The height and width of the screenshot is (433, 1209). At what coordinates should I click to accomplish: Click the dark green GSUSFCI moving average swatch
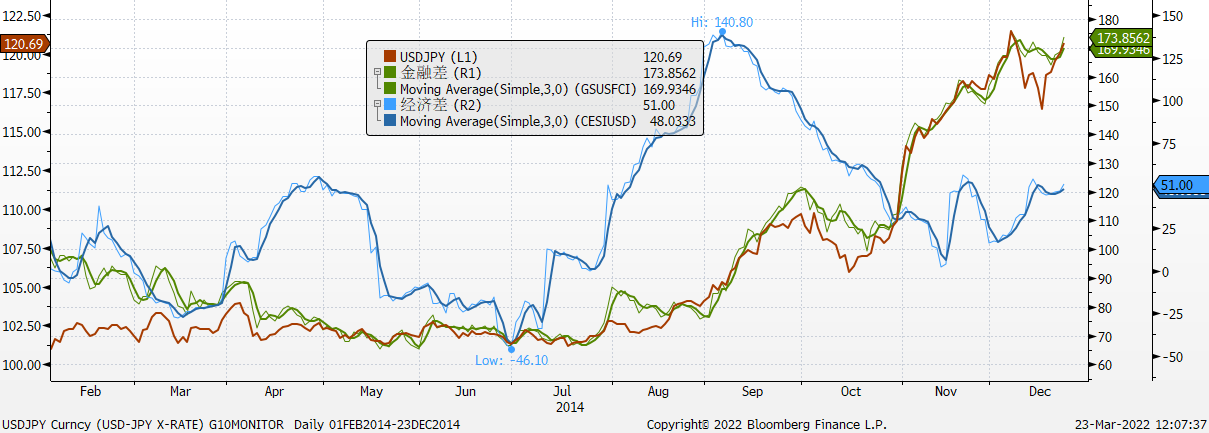pos(391,89)
